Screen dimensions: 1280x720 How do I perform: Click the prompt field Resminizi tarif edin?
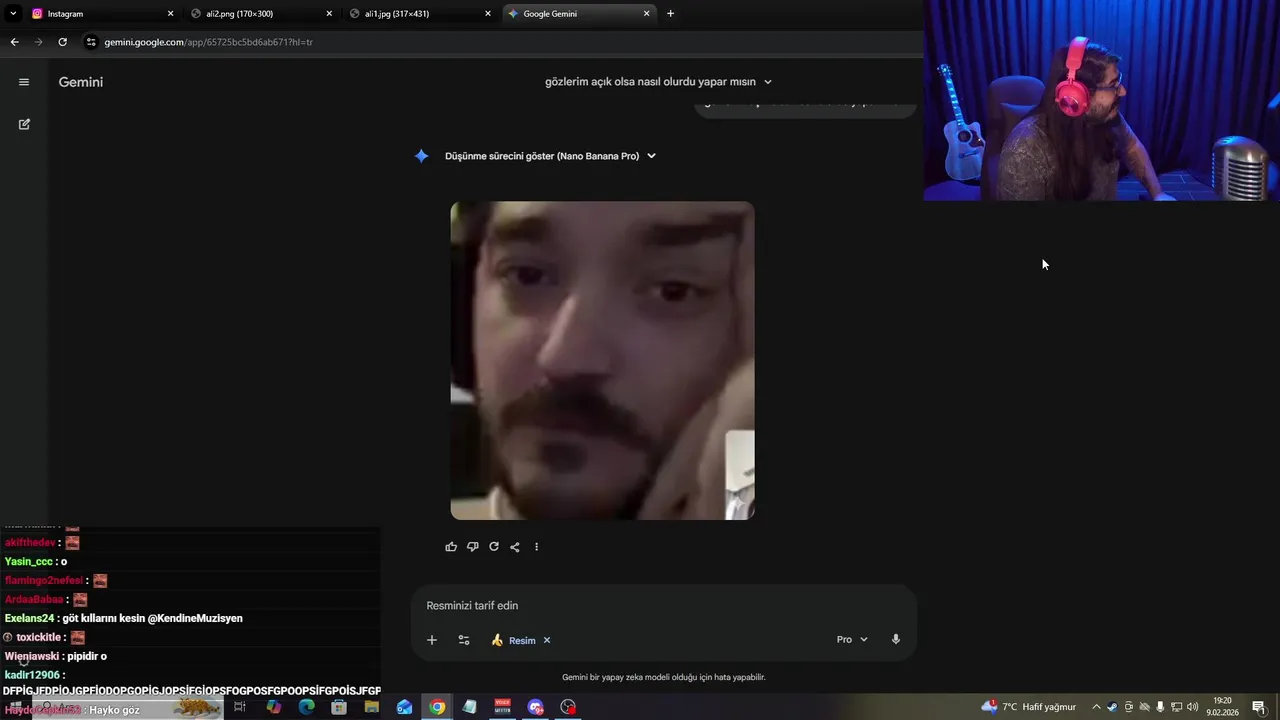pyautogui.click(x=472, y=606)
